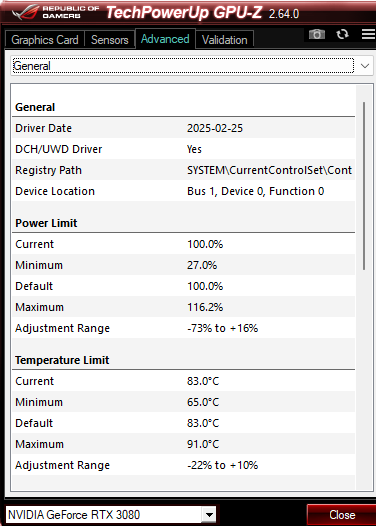
Task: Click the Power Limit Maximum 116.2% value
Action: pos(205,307)
